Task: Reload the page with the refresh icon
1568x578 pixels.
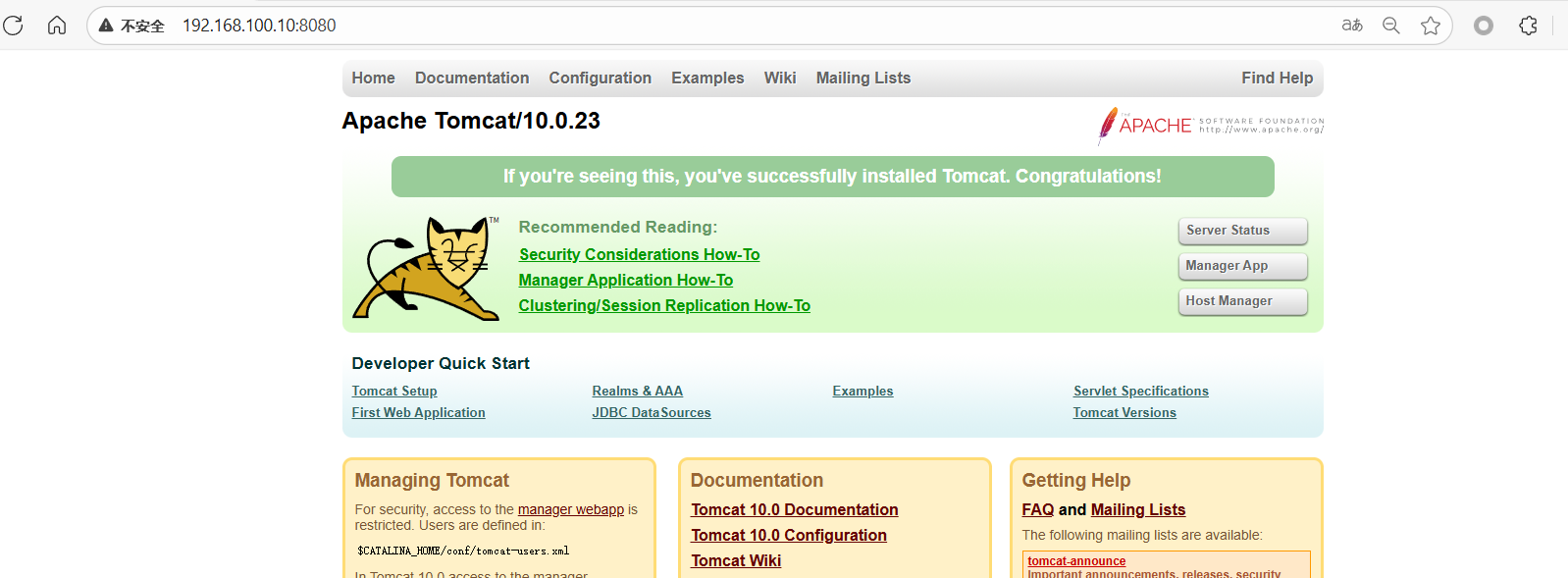Action: [13, 26]
